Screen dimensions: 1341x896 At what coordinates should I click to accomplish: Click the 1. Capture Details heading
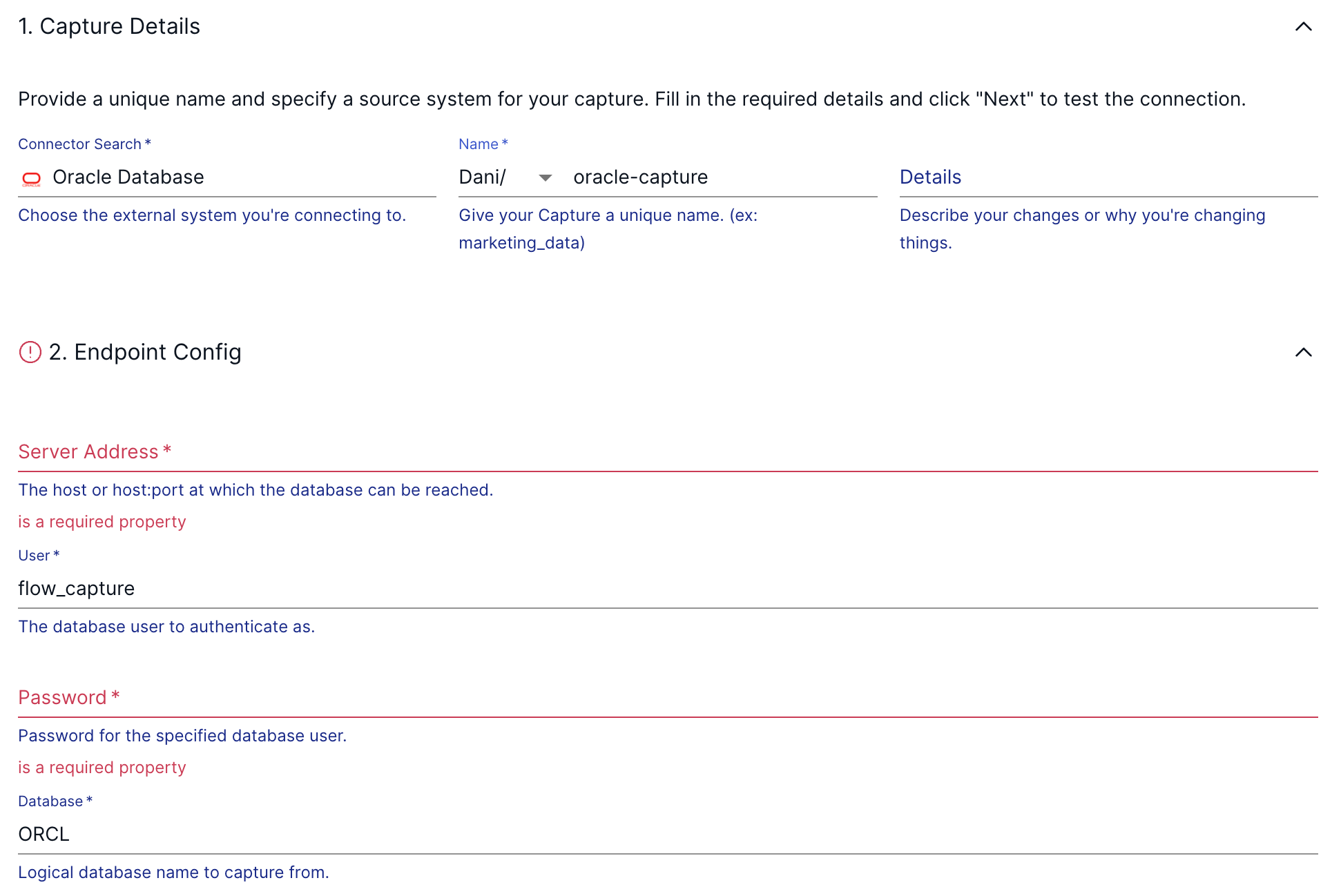point(109,26)
